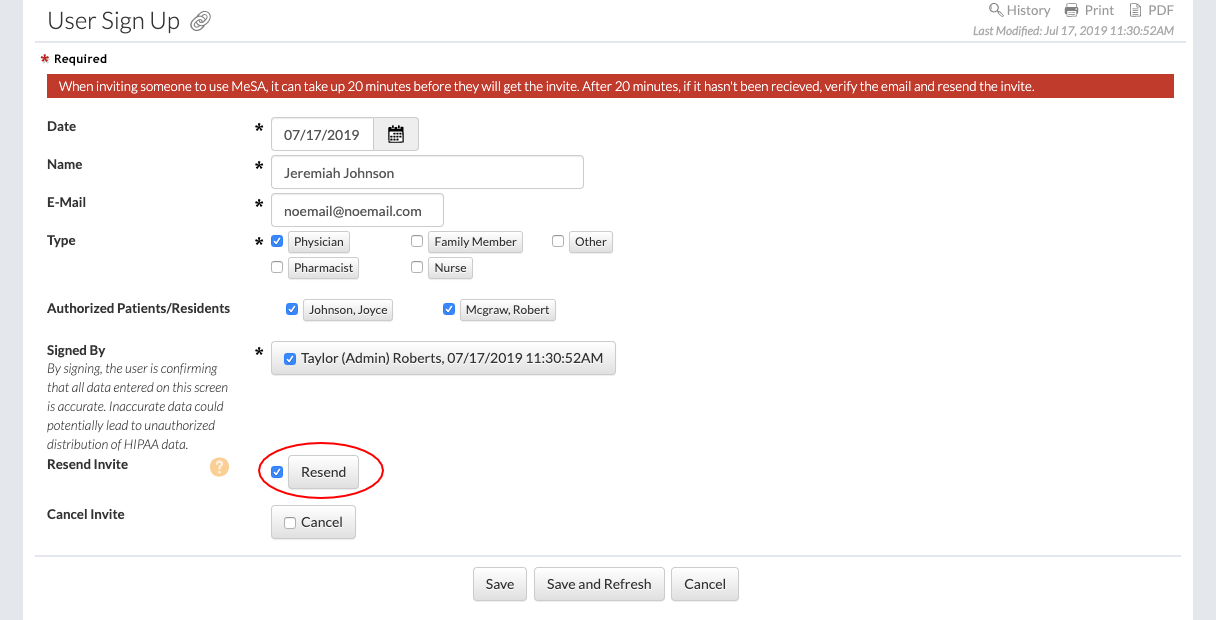Export the form as PDF
The width and height of the screenshot is (1216, 620).
[1151, 10]
